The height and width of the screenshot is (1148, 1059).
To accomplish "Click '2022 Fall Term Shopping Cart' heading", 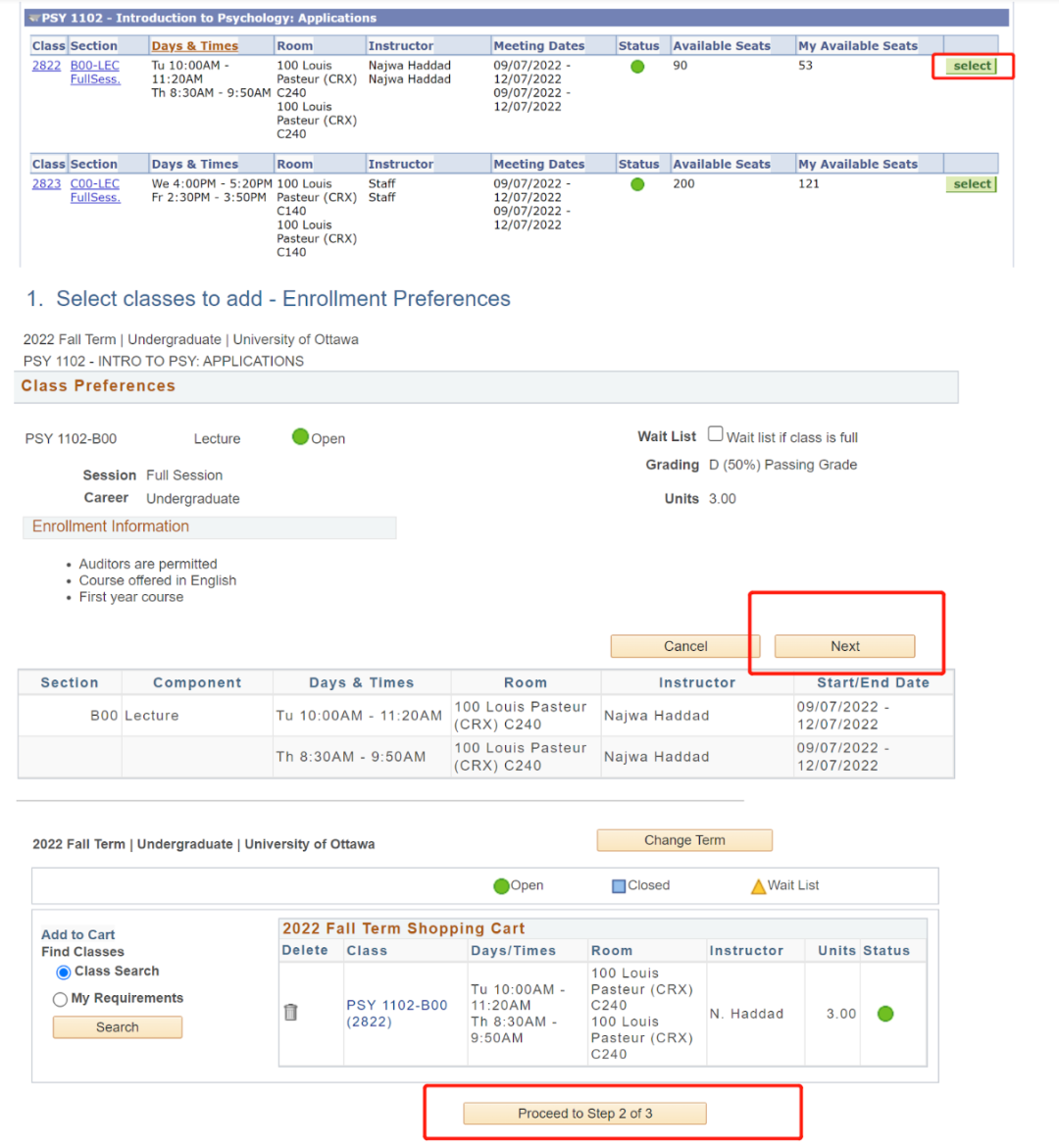I will tap(404, 928).
